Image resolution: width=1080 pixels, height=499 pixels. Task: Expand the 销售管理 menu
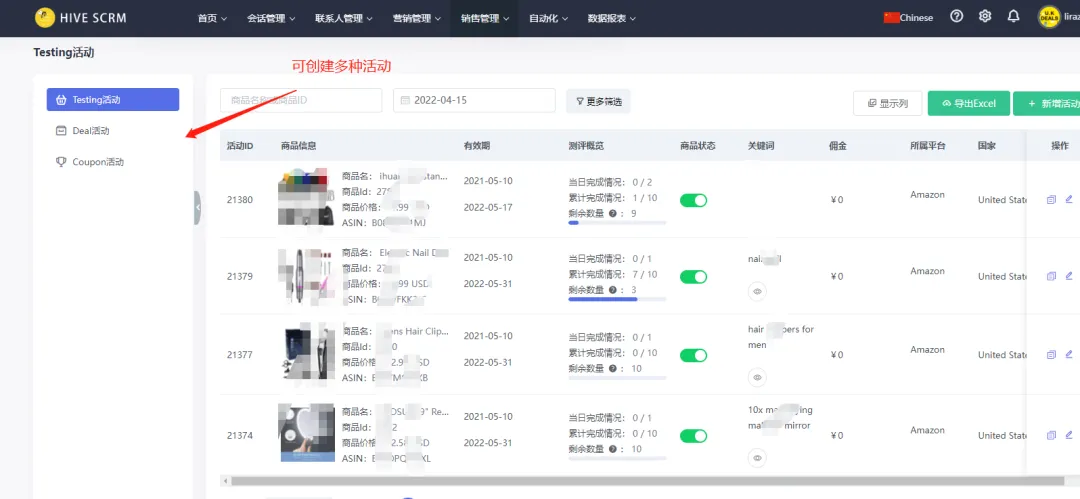click(485, 19)
